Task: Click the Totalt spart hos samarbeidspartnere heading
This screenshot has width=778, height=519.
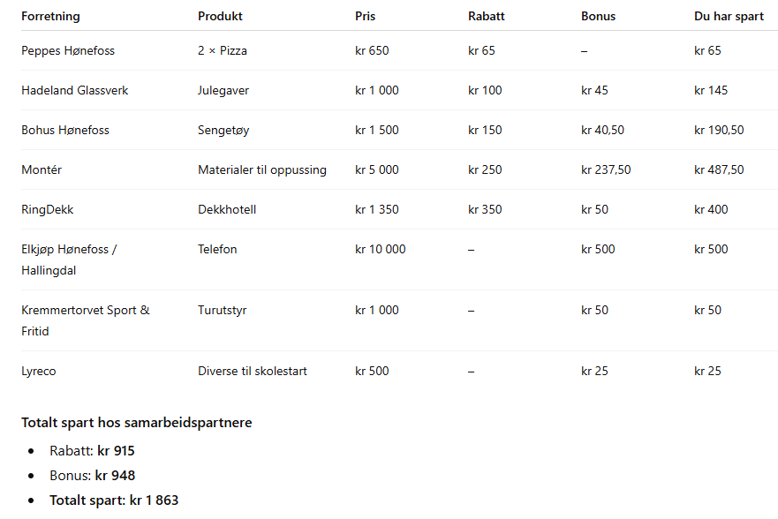Action: tap(136, 422)
